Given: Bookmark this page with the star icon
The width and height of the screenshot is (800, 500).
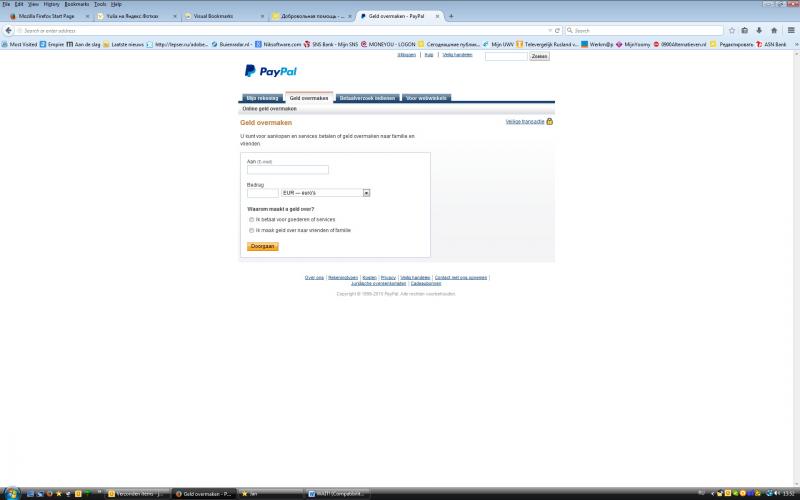Looking at the screenshot, I should tap(732, 31).
